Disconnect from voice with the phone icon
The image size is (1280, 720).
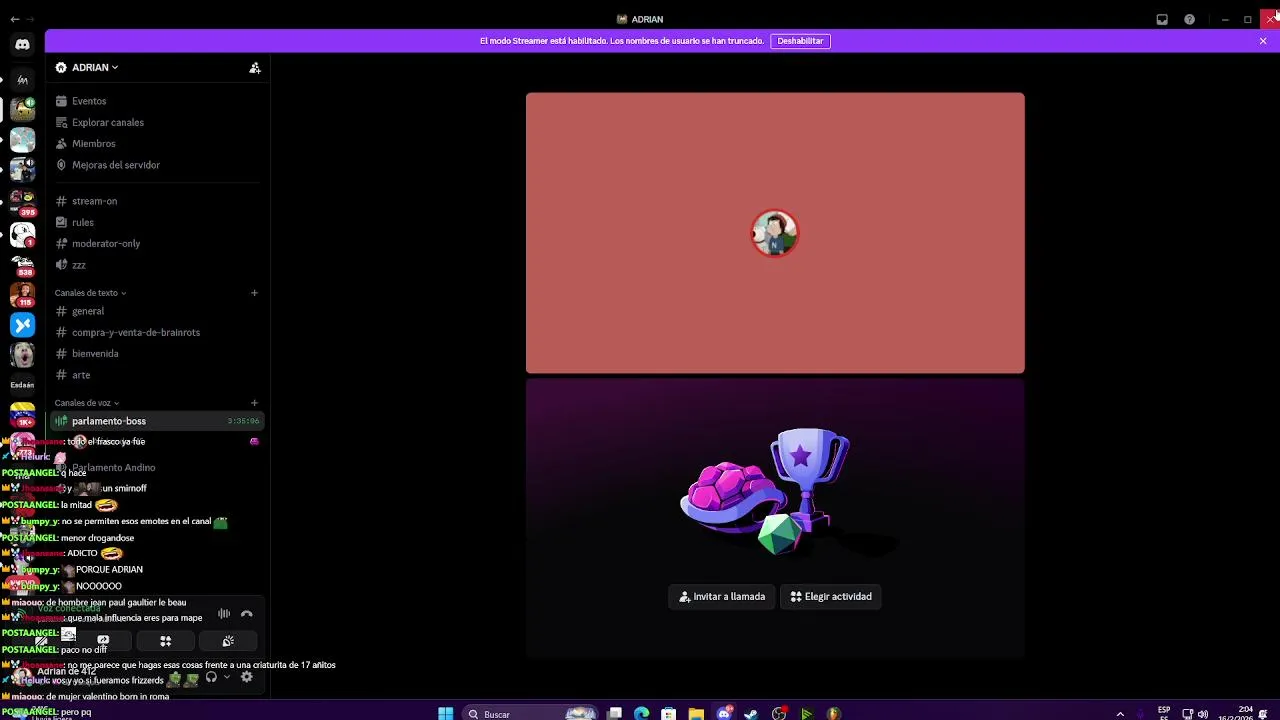[x=247, y=614]
